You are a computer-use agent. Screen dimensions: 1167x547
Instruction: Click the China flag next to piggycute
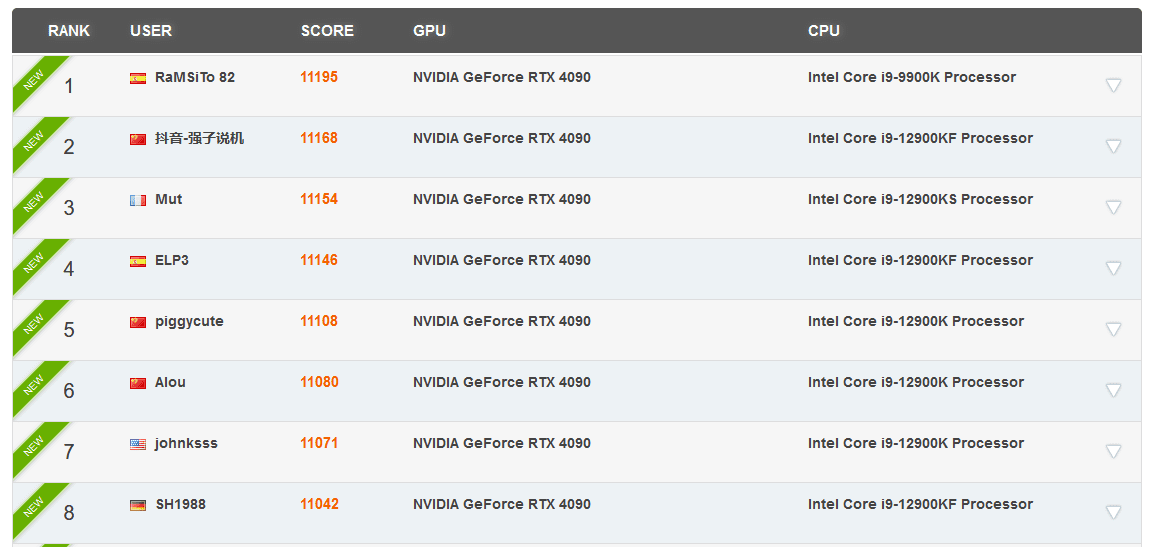coord(138,322)
